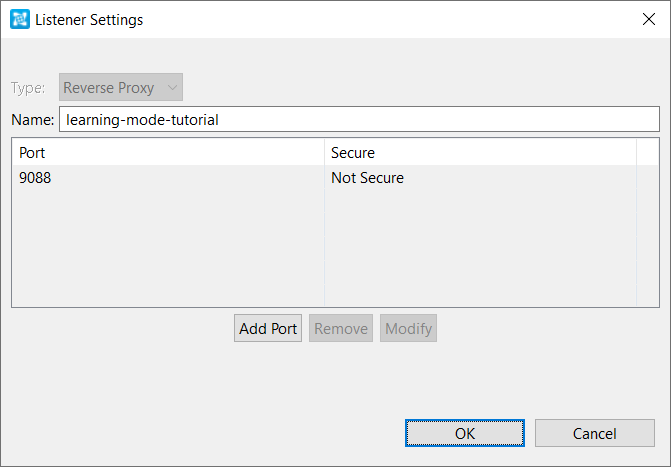Sort by the Port column header
The height and width of the screenshot is (467, 671).
click(168, 153)
